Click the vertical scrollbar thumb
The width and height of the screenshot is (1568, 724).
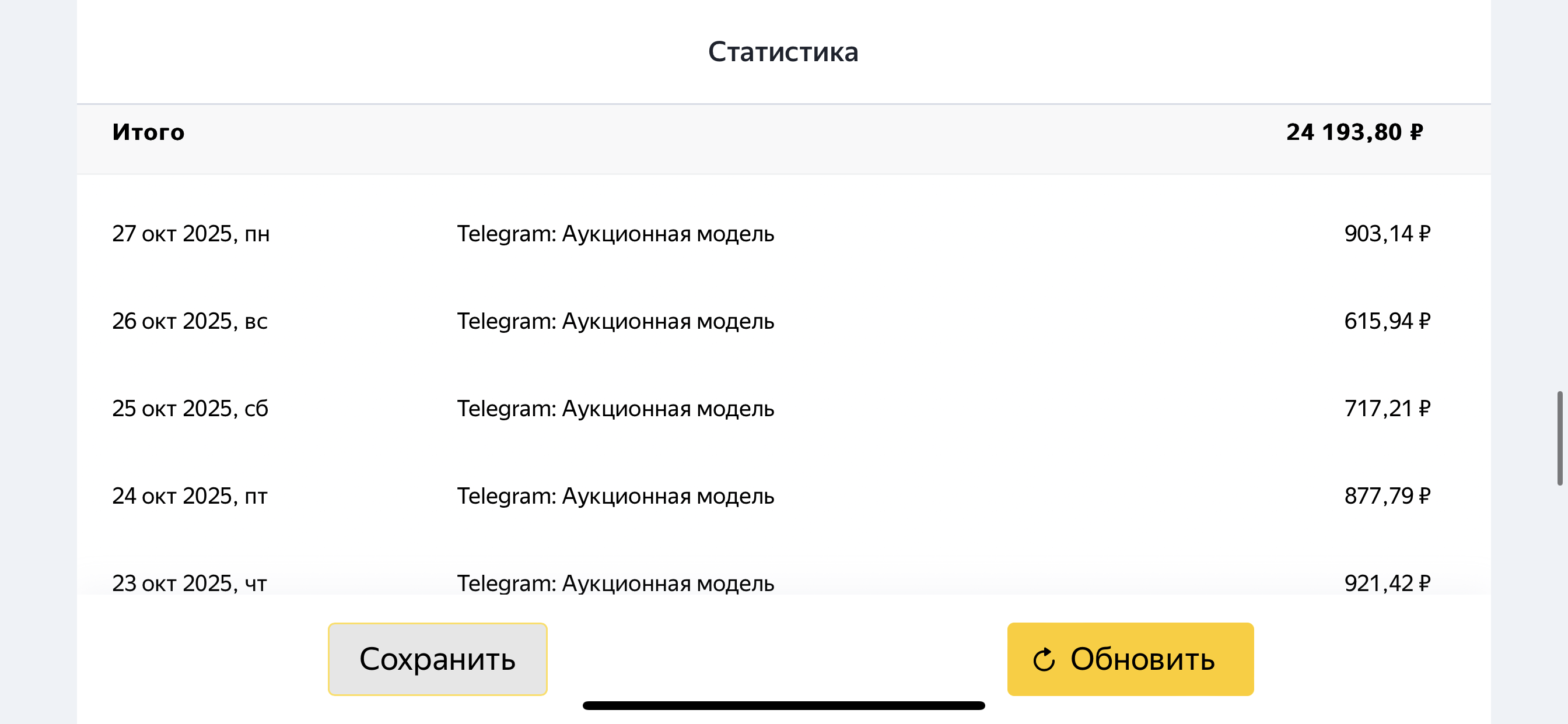[x=1559, y=438]
